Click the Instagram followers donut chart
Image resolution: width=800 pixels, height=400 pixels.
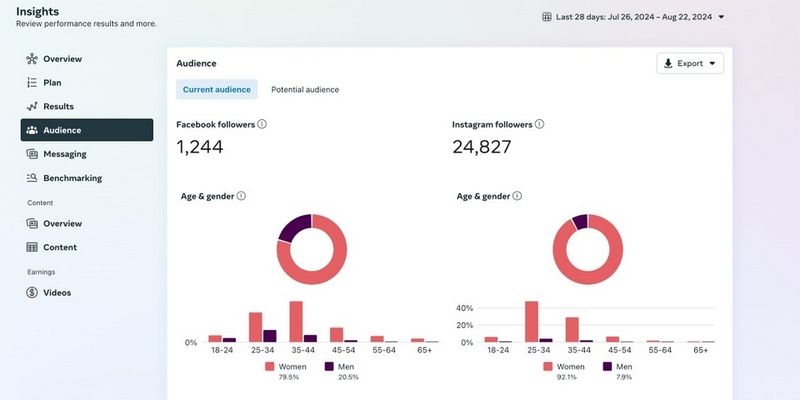588,249
